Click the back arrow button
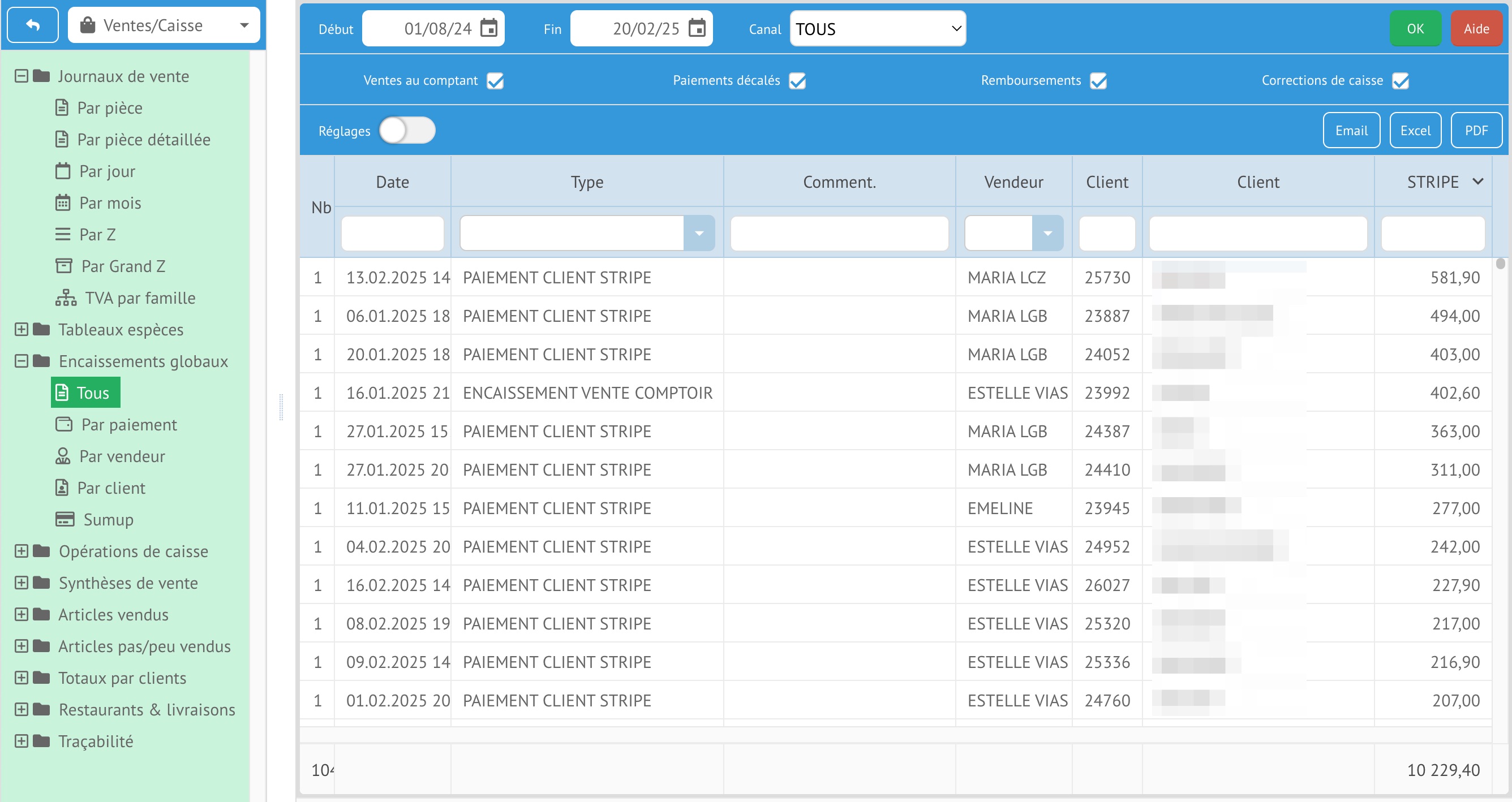Image resolution: width=1512 pixels, height=802 pixels. [33, 25]
